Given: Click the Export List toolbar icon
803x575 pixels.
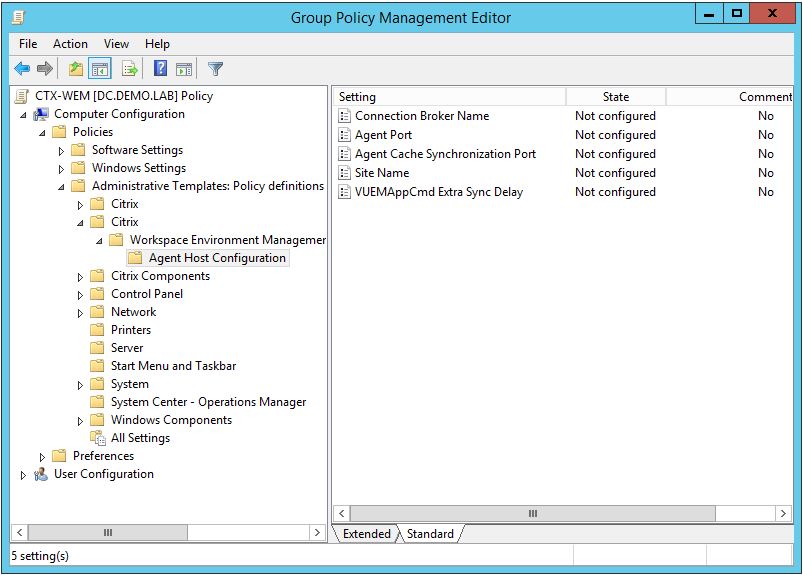Looking at the screenshot, I should [x=129, y=69].
